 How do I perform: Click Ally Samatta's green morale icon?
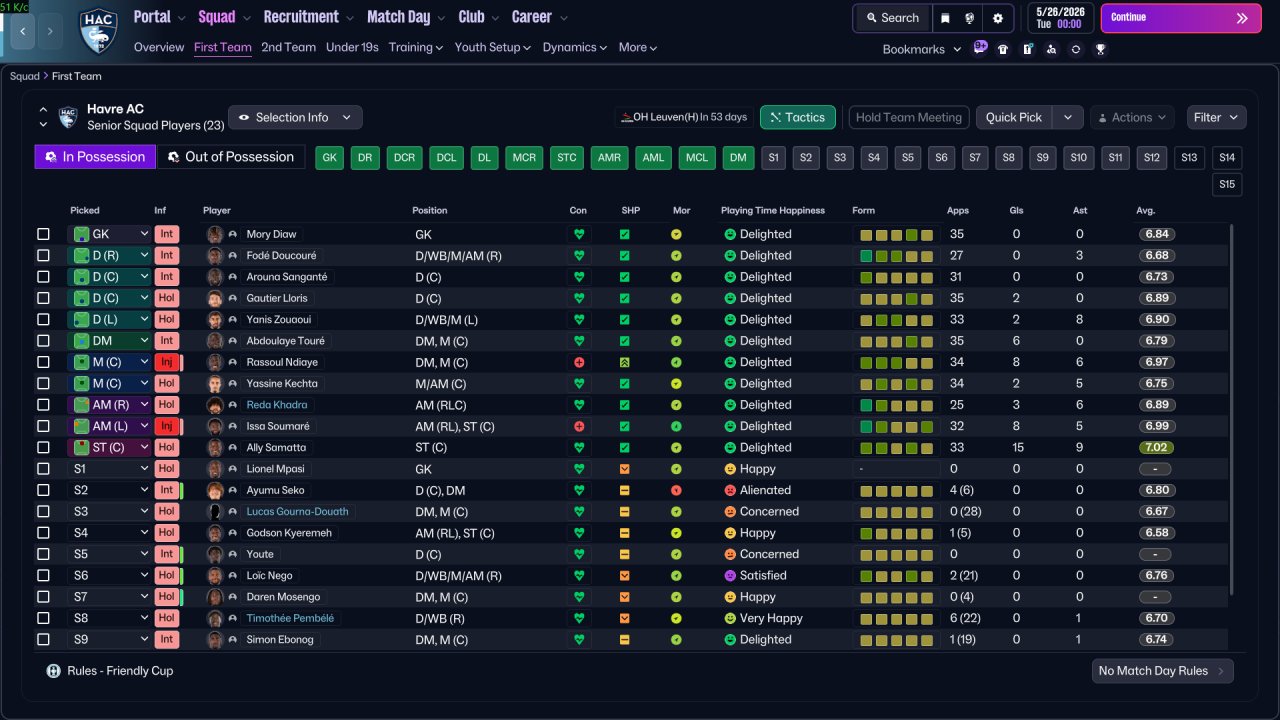[676, 447]
